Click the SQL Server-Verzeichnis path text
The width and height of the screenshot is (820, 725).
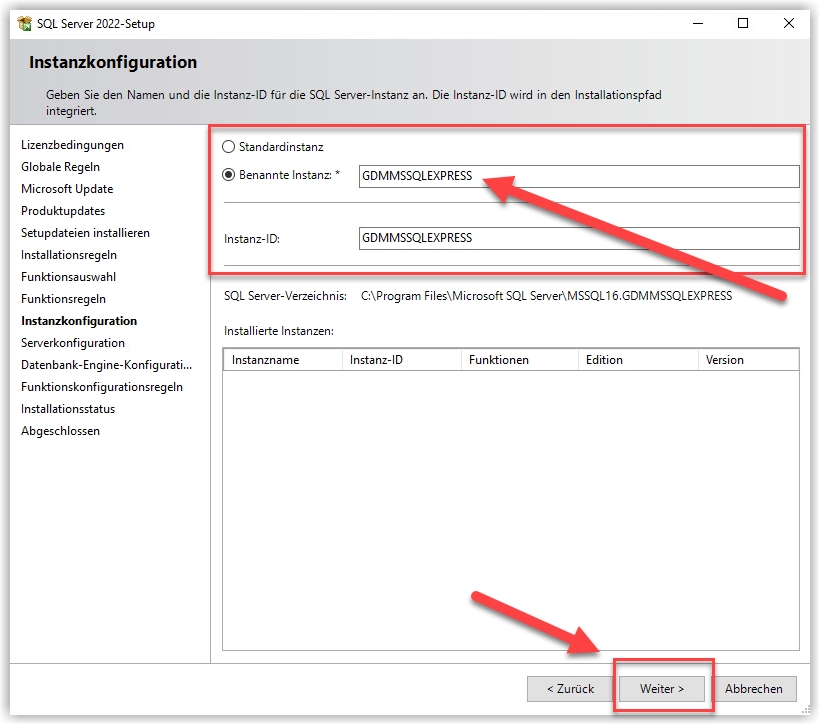pyautogui.click(x=546, y=296)
